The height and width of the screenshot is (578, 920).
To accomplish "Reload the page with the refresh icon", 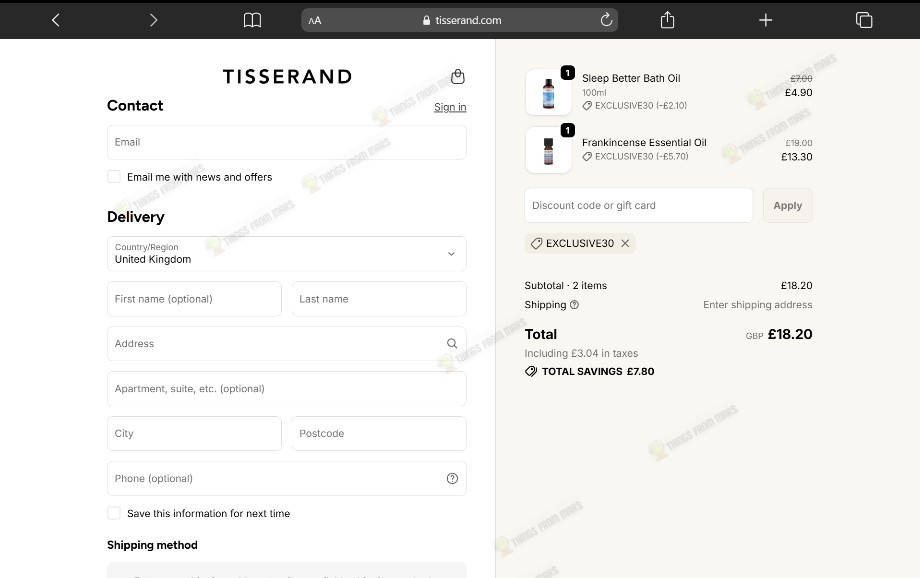I will (x=606, y=20).
